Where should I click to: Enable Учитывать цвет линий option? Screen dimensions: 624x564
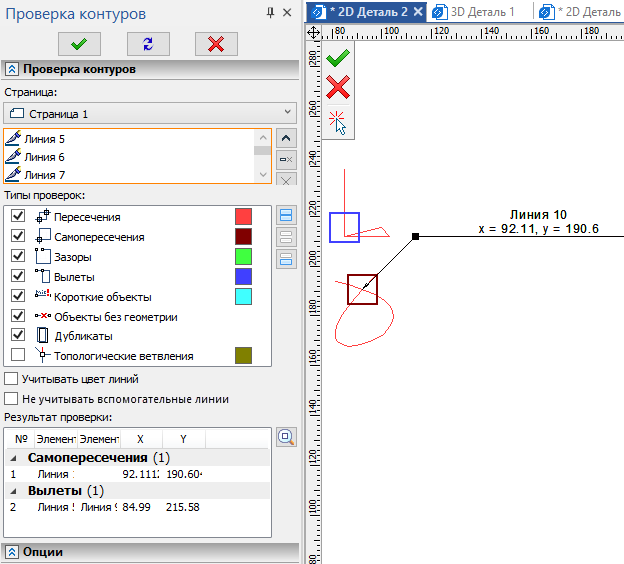(x=11, y=379)
